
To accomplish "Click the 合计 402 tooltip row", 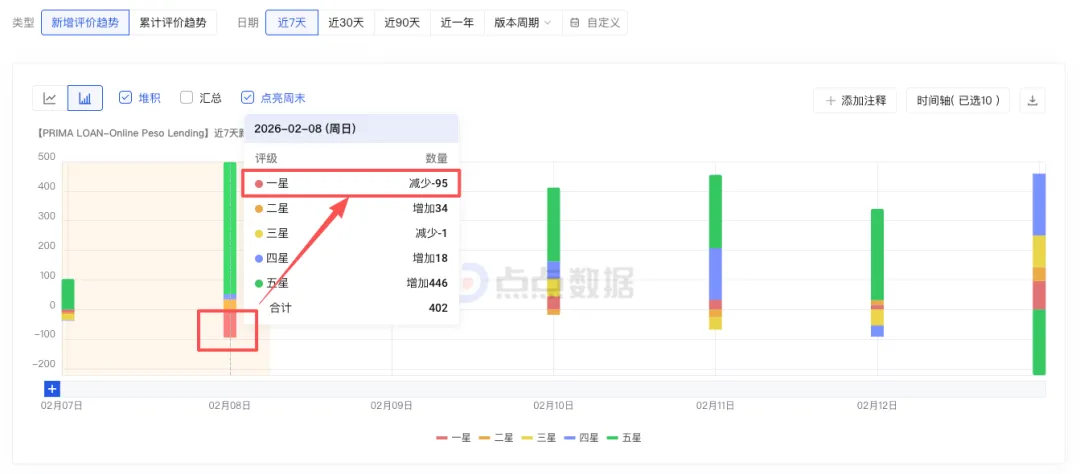I will tap(351, 308).
